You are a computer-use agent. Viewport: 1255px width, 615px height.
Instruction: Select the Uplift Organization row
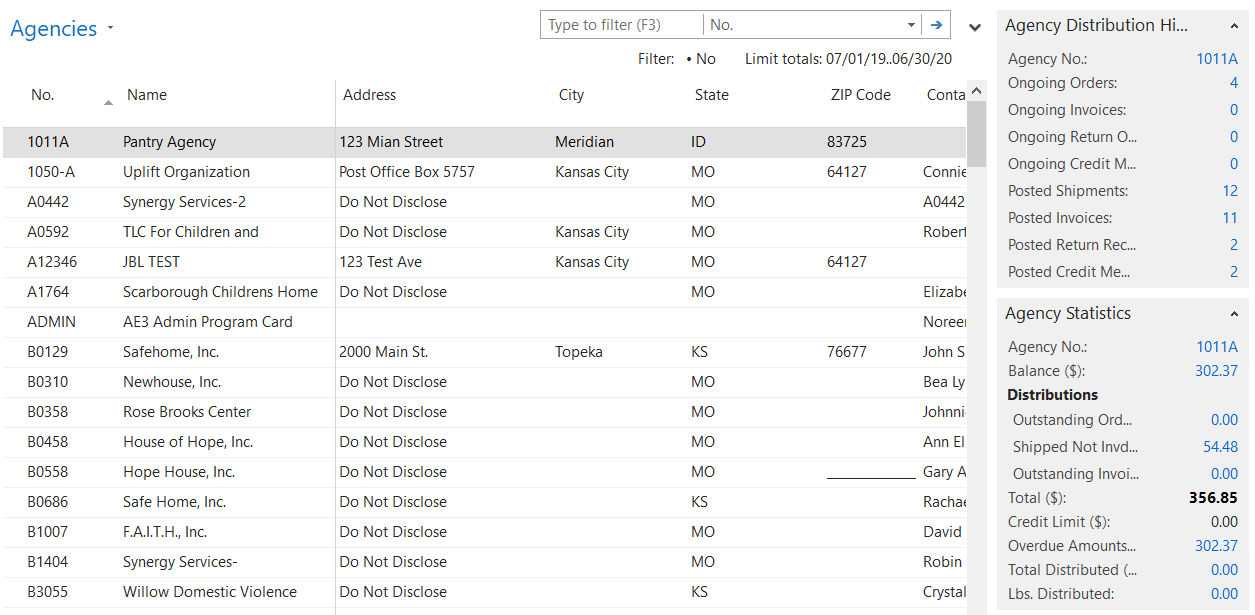tap(186, 172)
